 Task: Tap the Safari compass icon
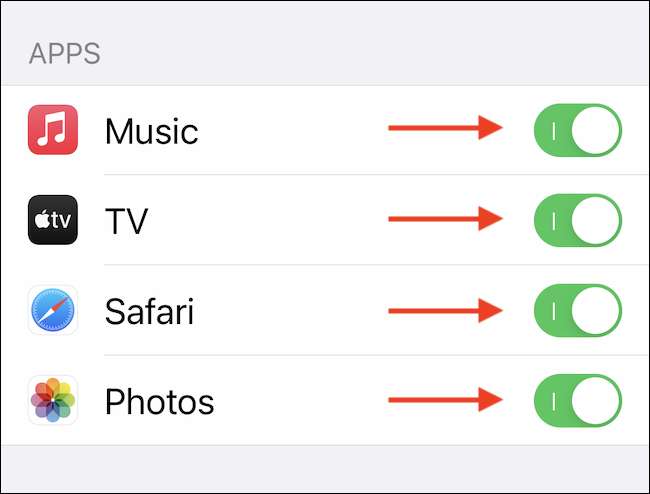point(53,310)
